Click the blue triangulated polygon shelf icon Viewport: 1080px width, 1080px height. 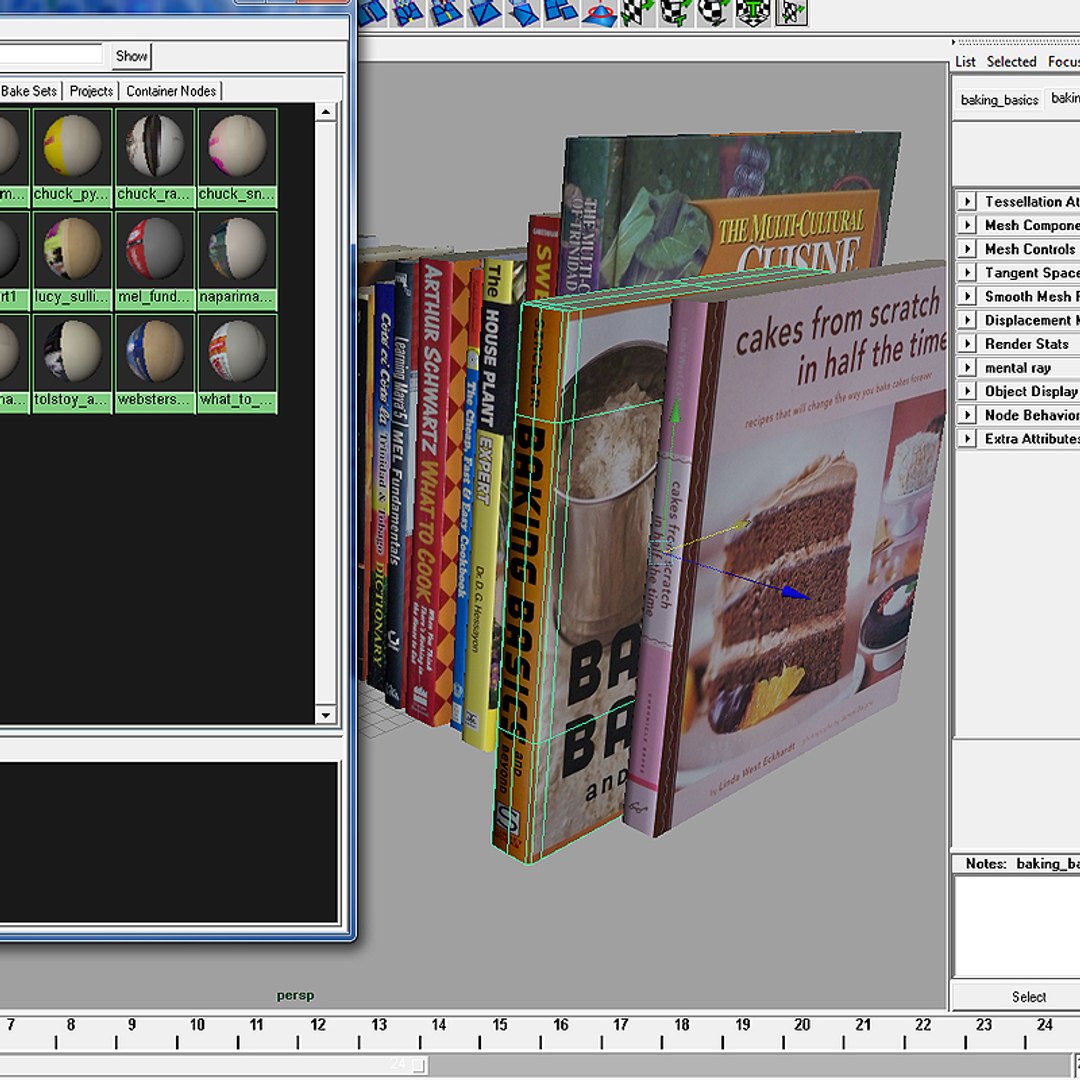click(x=484, y=13)
